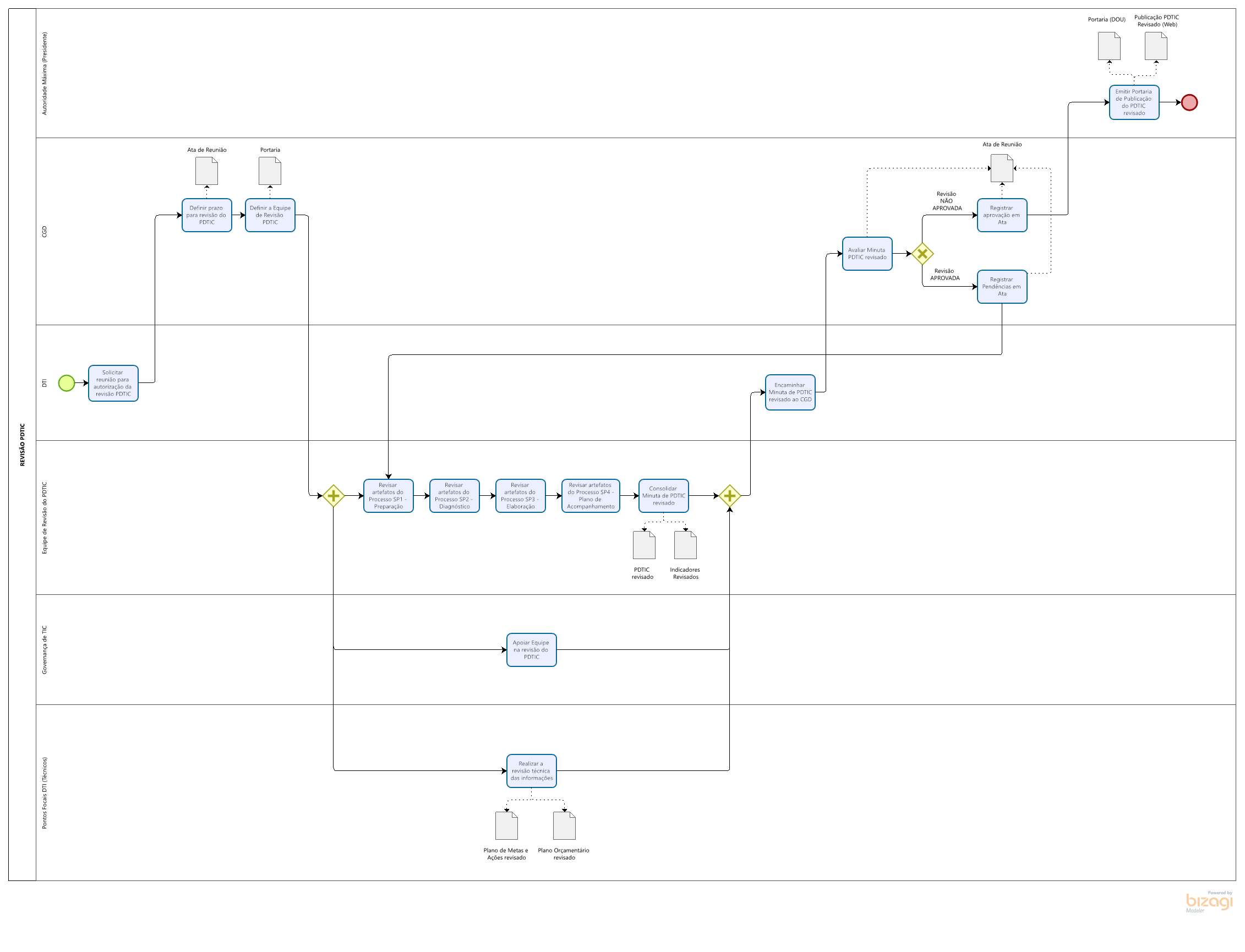Click the PDTIC revisado document icon
Image resolution: width=1245 pixels, height=952 pixels.
point(644,545)
